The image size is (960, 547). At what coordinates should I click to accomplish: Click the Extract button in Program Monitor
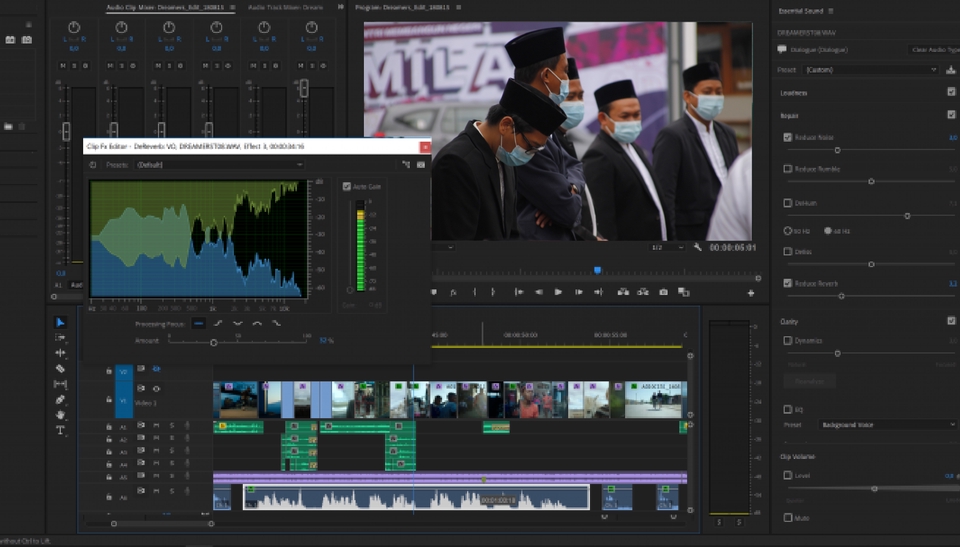(x=643, y=292)
